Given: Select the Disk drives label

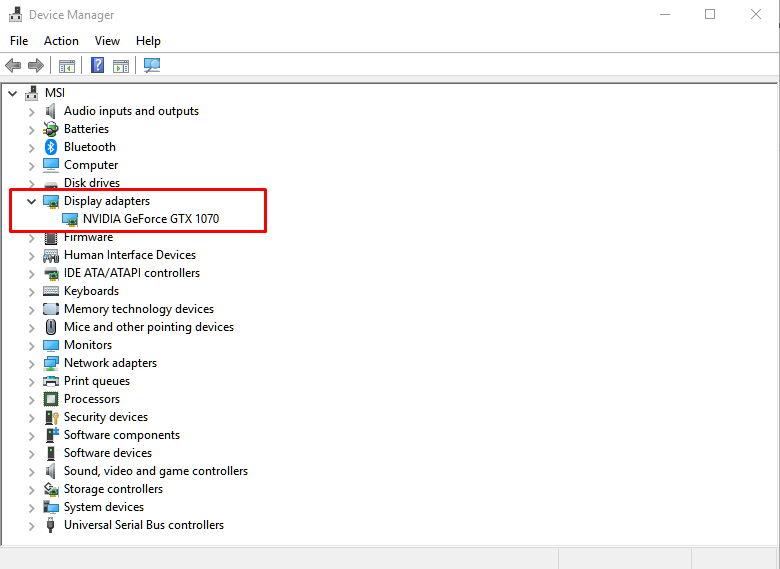Looking at the screenshot, I should (x=92, y=183).
